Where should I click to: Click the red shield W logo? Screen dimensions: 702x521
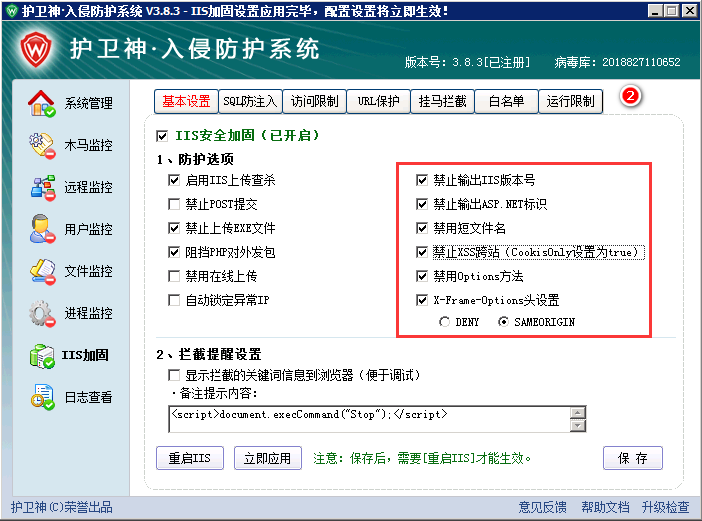[36, 49]
